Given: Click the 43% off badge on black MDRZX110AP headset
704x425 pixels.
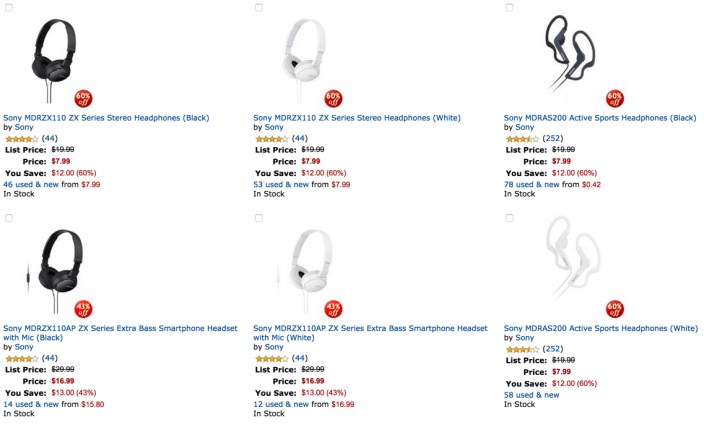Looking at the screenshot, I should click(x=83, y=308).
